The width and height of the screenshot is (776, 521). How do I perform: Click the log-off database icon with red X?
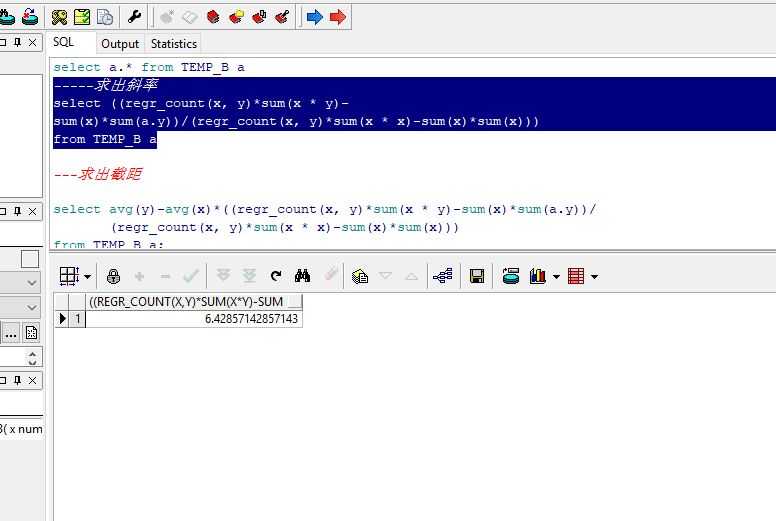(x=30, y=17)
